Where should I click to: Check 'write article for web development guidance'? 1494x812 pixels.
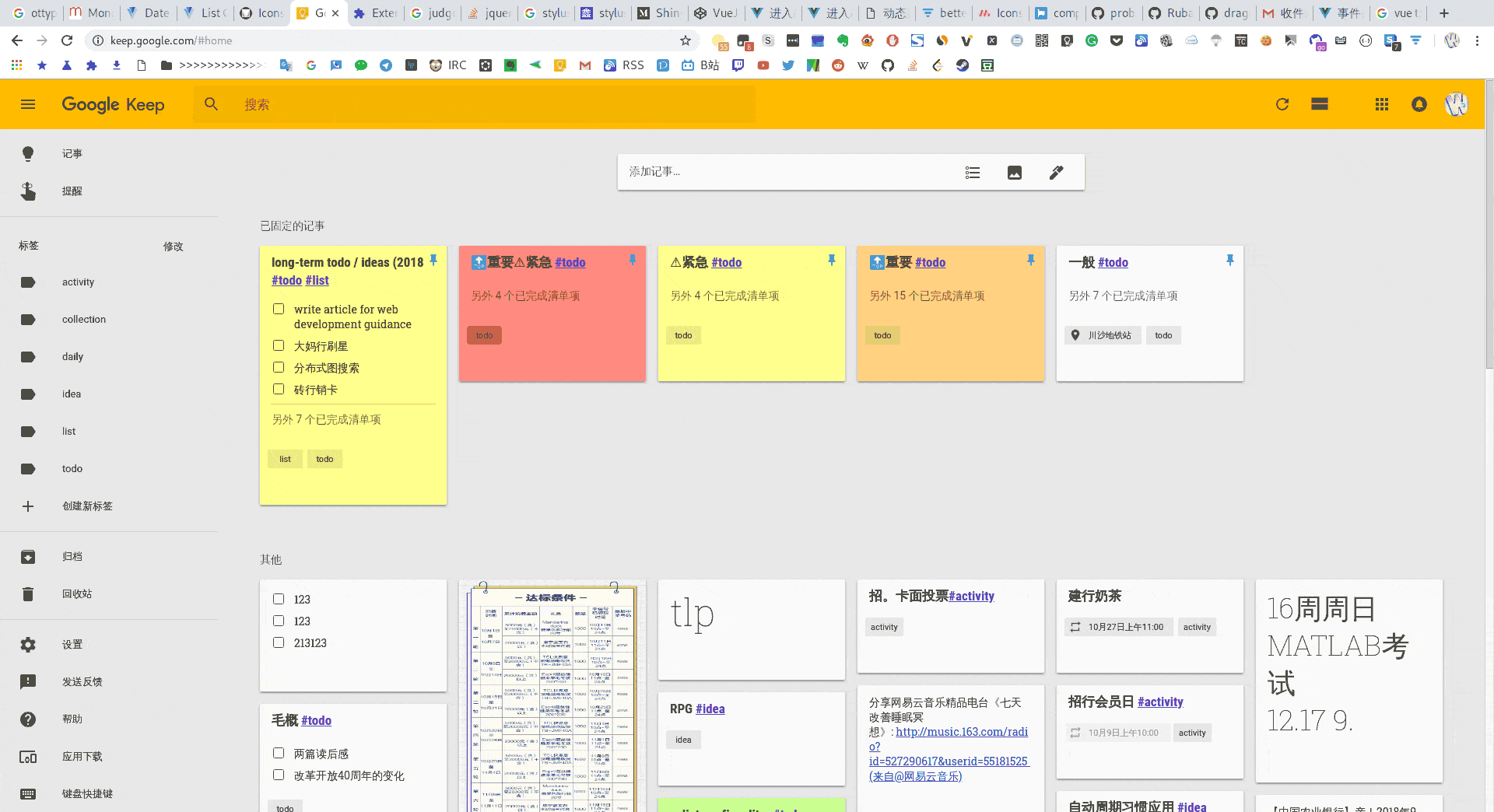(x=279, y=310)
